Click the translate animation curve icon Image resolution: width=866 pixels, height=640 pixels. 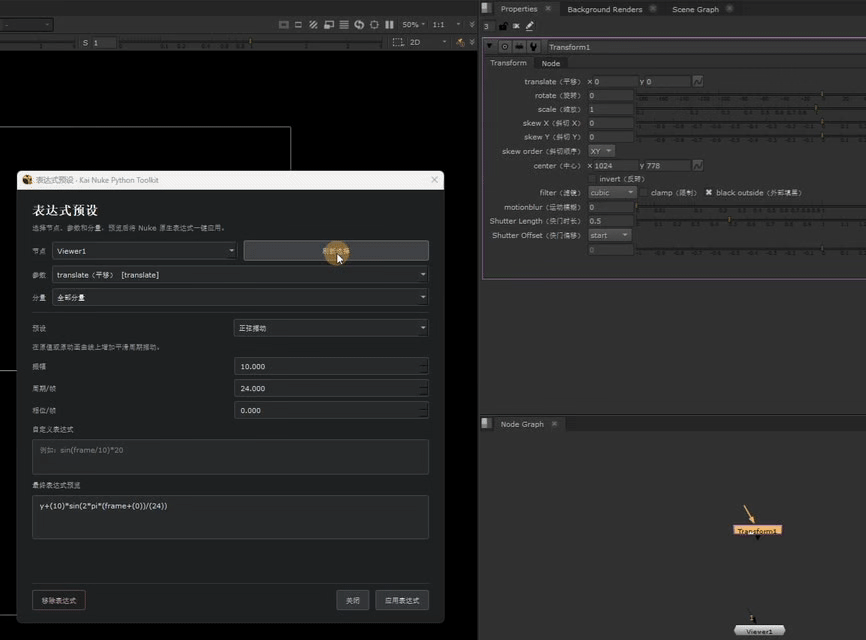698,81
